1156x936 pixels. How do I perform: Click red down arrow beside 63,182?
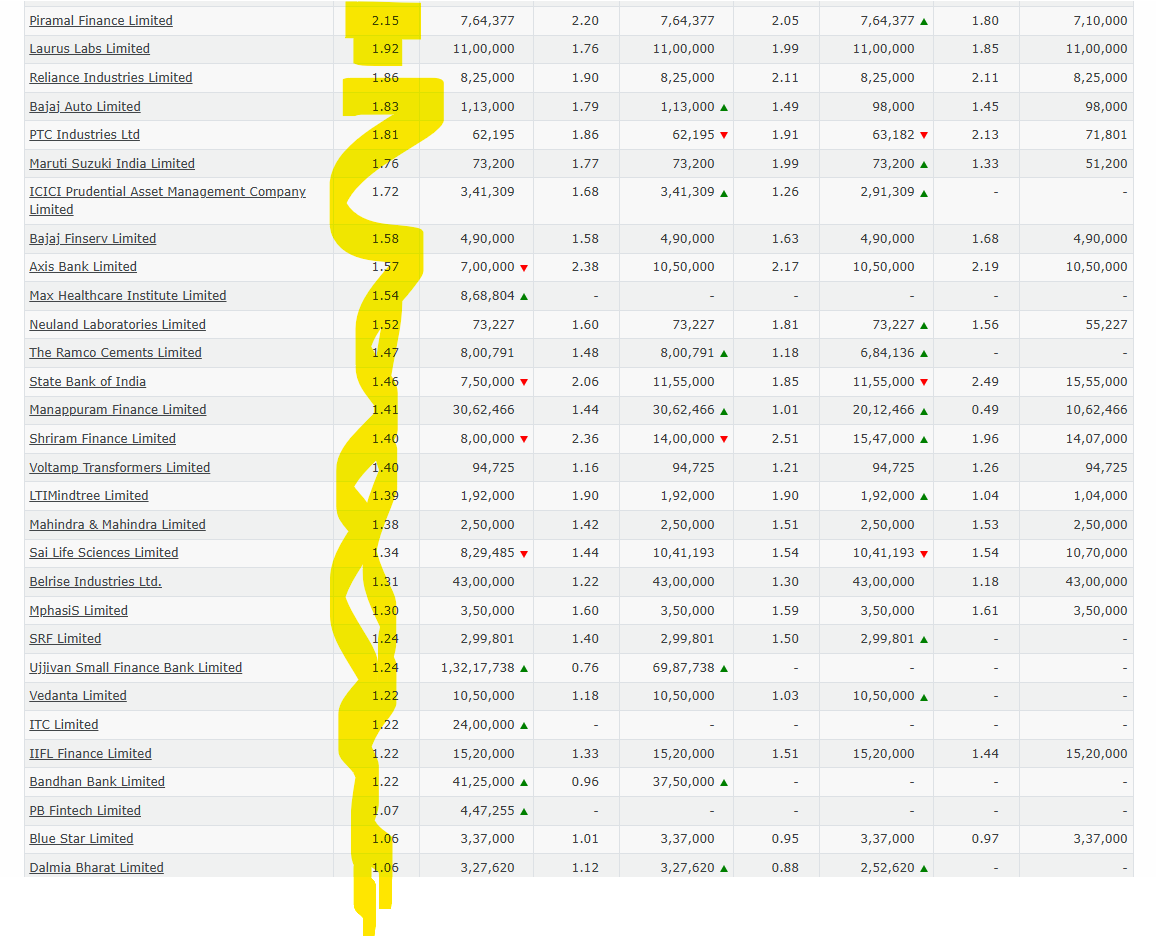click(x=924, y=136)
